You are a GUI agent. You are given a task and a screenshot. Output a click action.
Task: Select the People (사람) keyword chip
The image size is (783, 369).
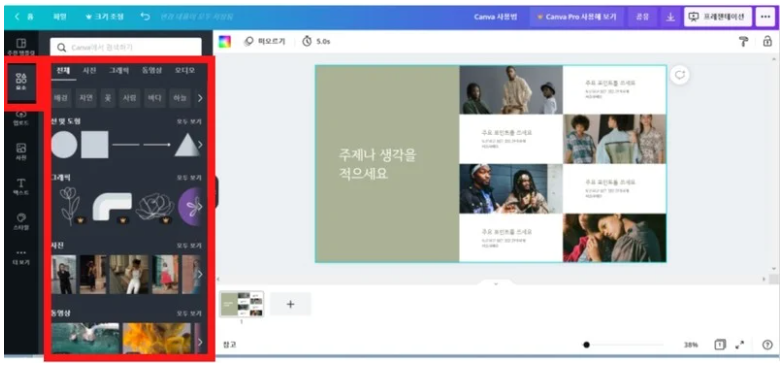coord(129,98)
